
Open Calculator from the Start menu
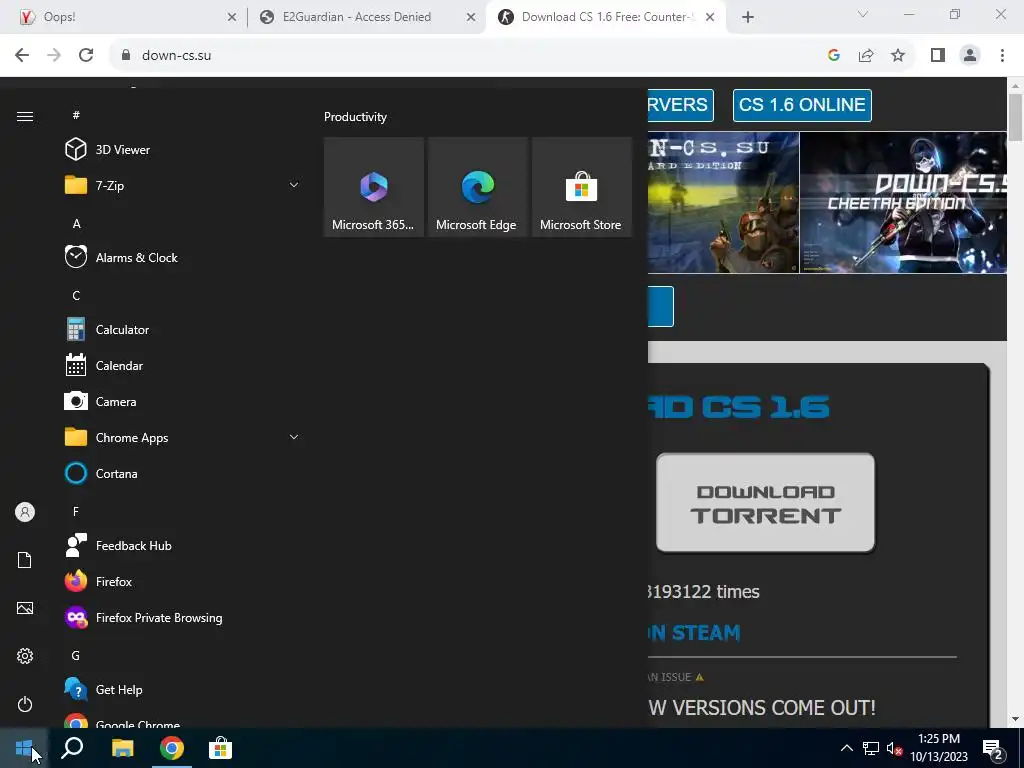pos(183,330)
